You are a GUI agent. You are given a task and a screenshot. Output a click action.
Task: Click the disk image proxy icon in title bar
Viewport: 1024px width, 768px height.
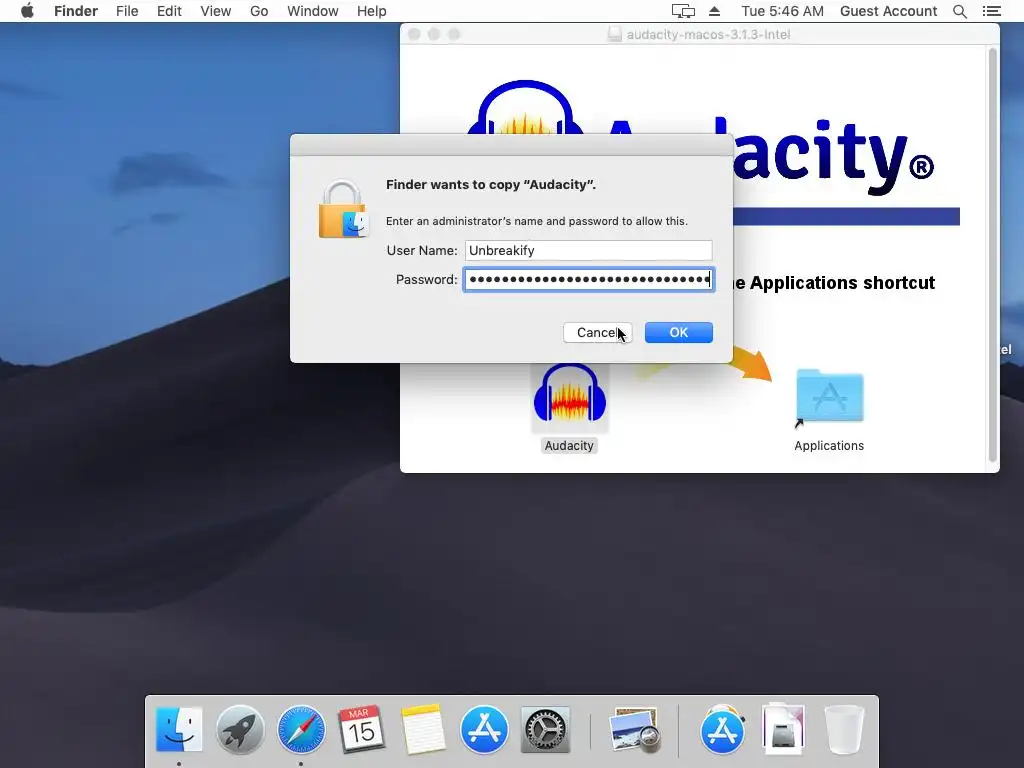[615, 34]
